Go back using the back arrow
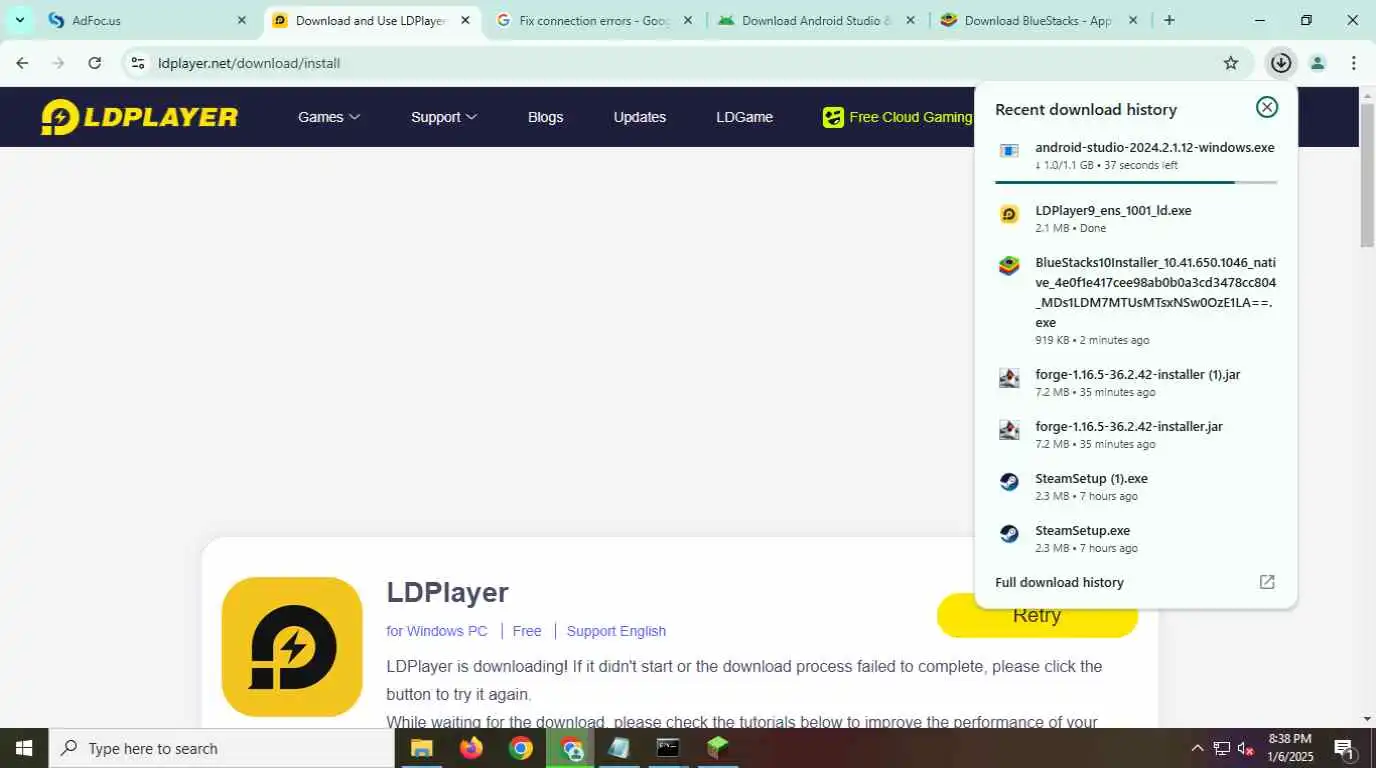The image size is (1376, 768). (x=22, y=63)
